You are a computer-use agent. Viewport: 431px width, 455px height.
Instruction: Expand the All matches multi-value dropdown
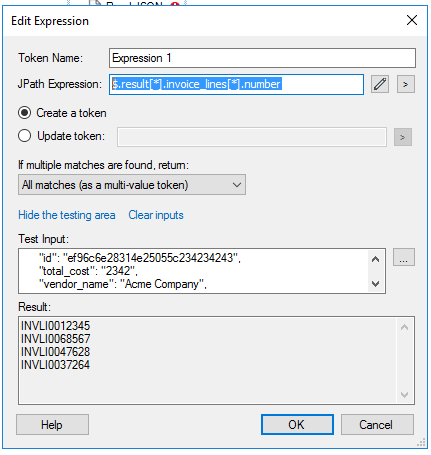[x=132, y=185]
